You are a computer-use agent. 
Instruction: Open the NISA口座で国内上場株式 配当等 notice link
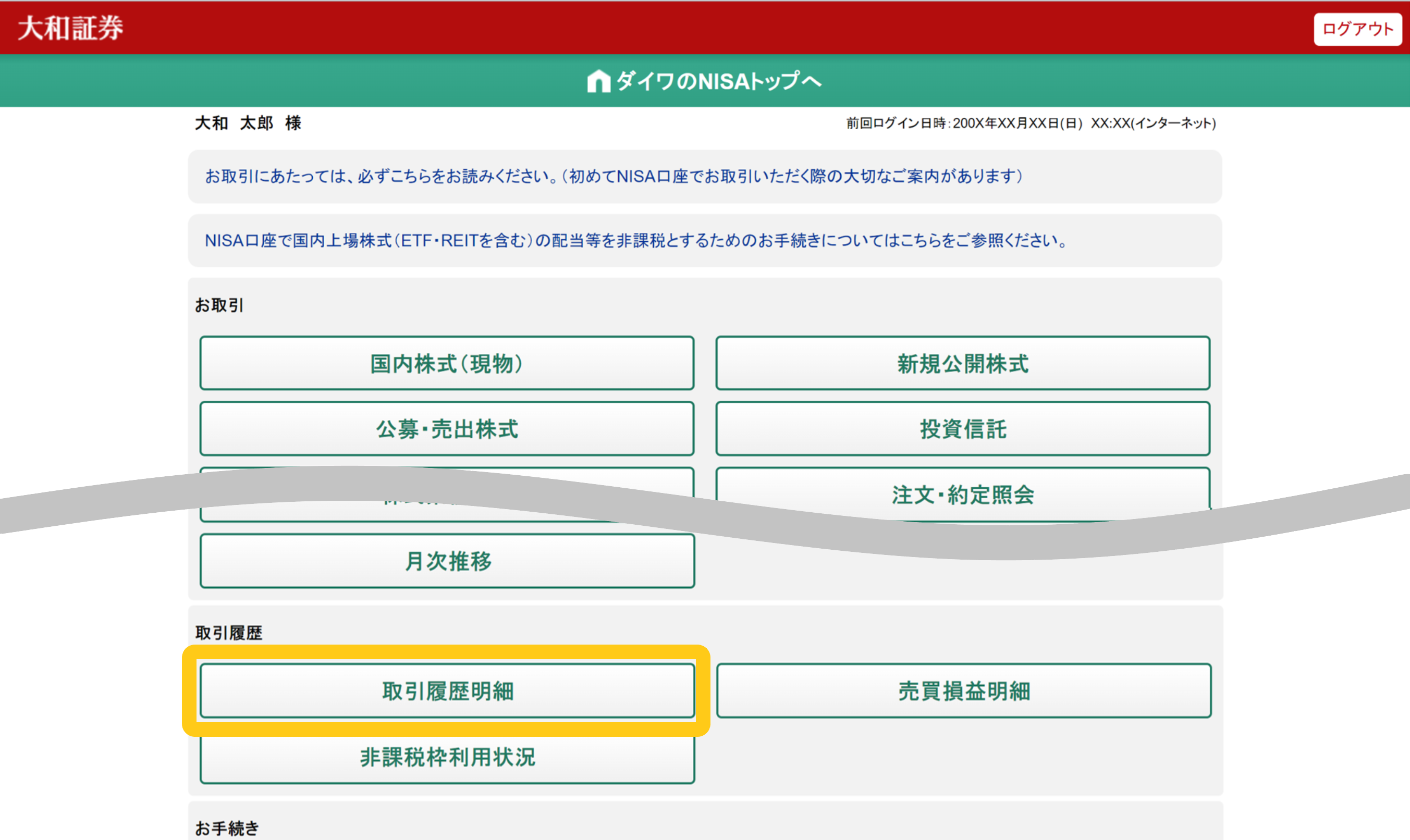coord(636,241)
